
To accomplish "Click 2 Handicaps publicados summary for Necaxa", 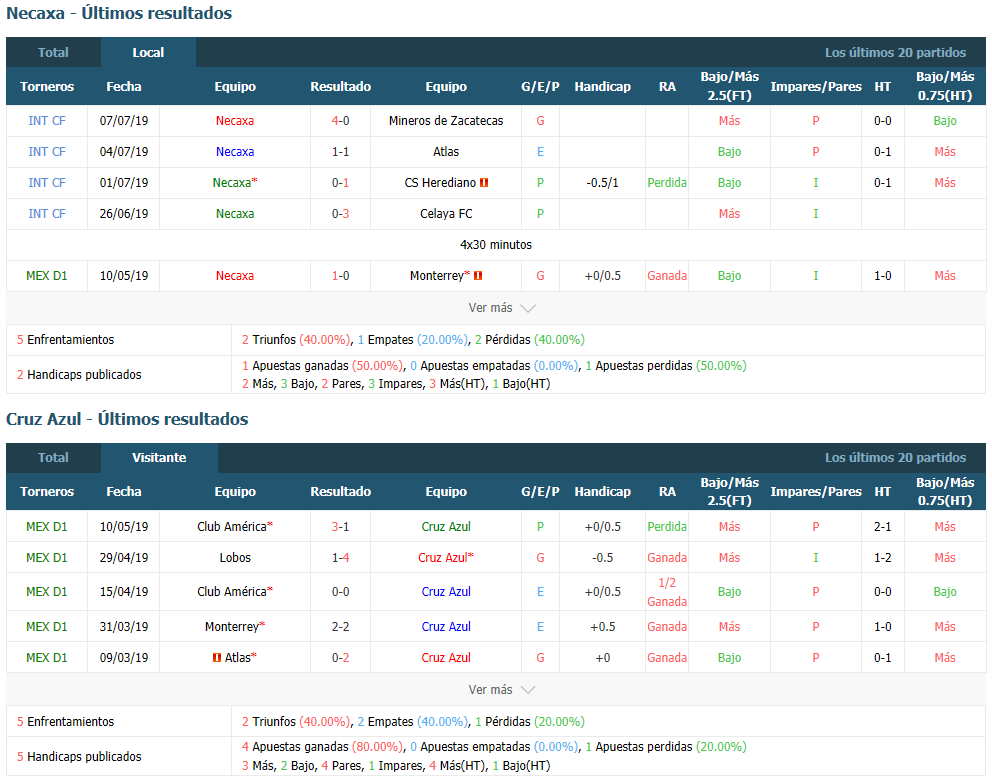I will (x=79, y=375).
